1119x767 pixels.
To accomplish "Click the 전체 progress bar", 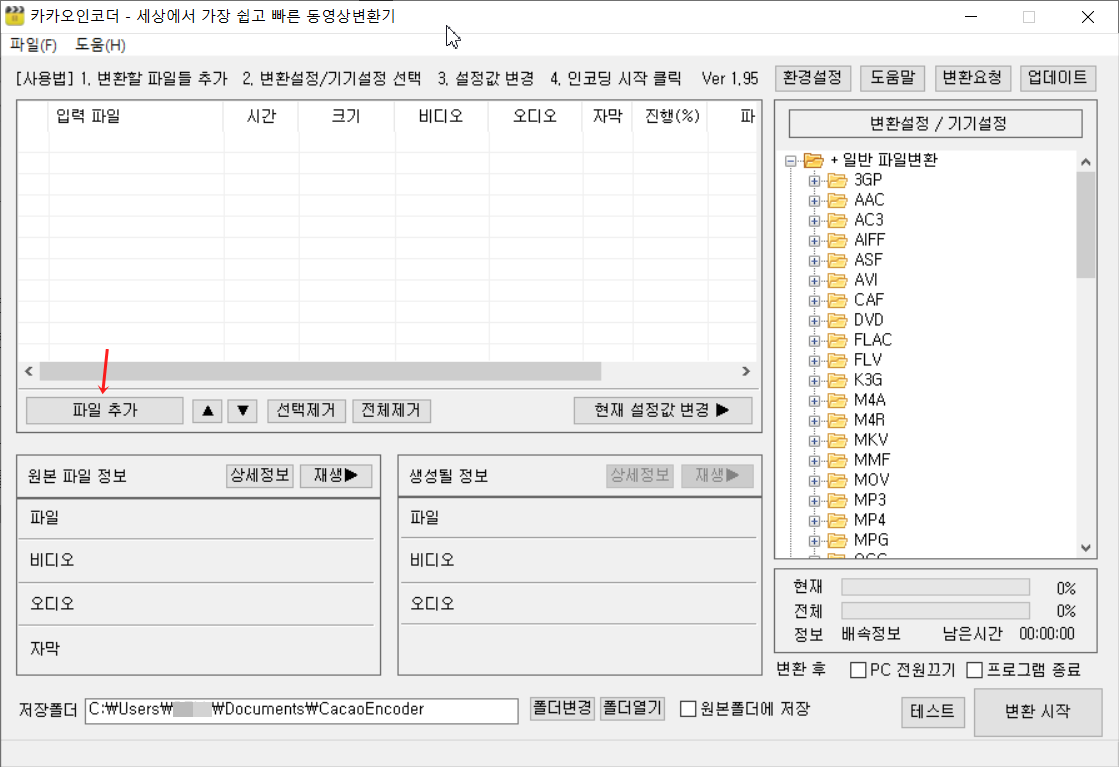I will tap(936, 611).
